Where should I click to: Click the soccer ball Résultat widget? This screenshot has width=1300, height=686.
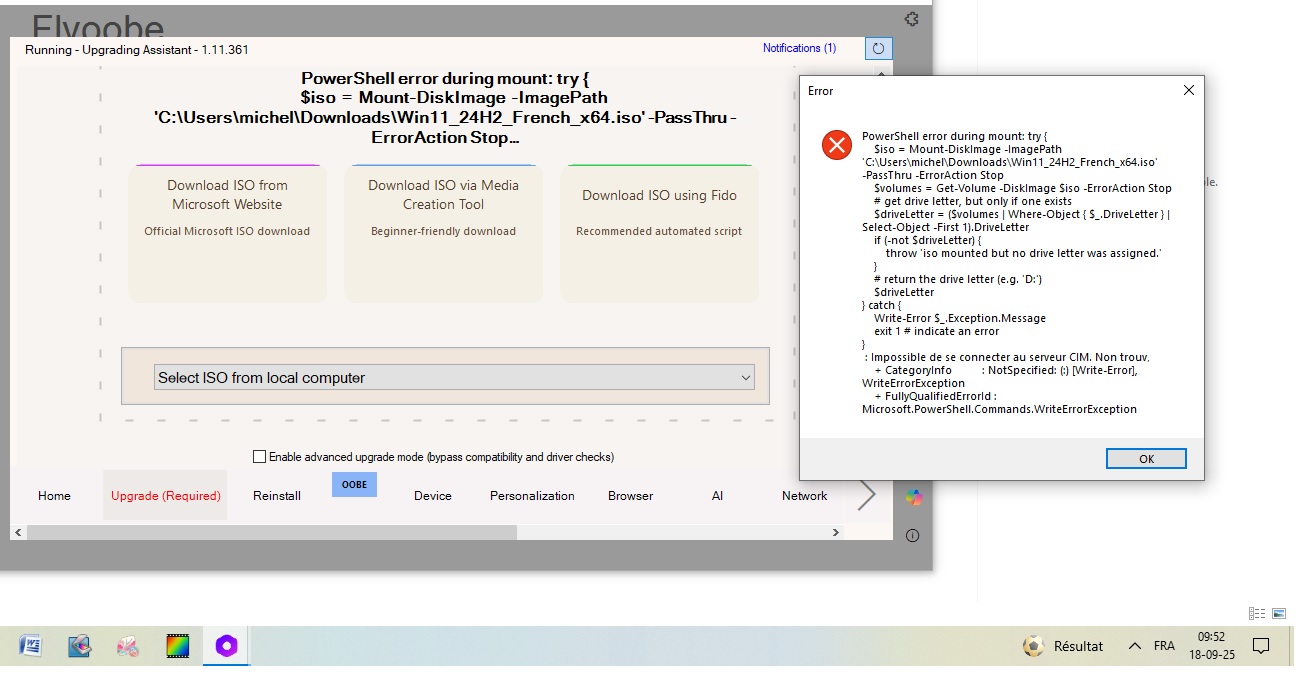pos(1063,646)
